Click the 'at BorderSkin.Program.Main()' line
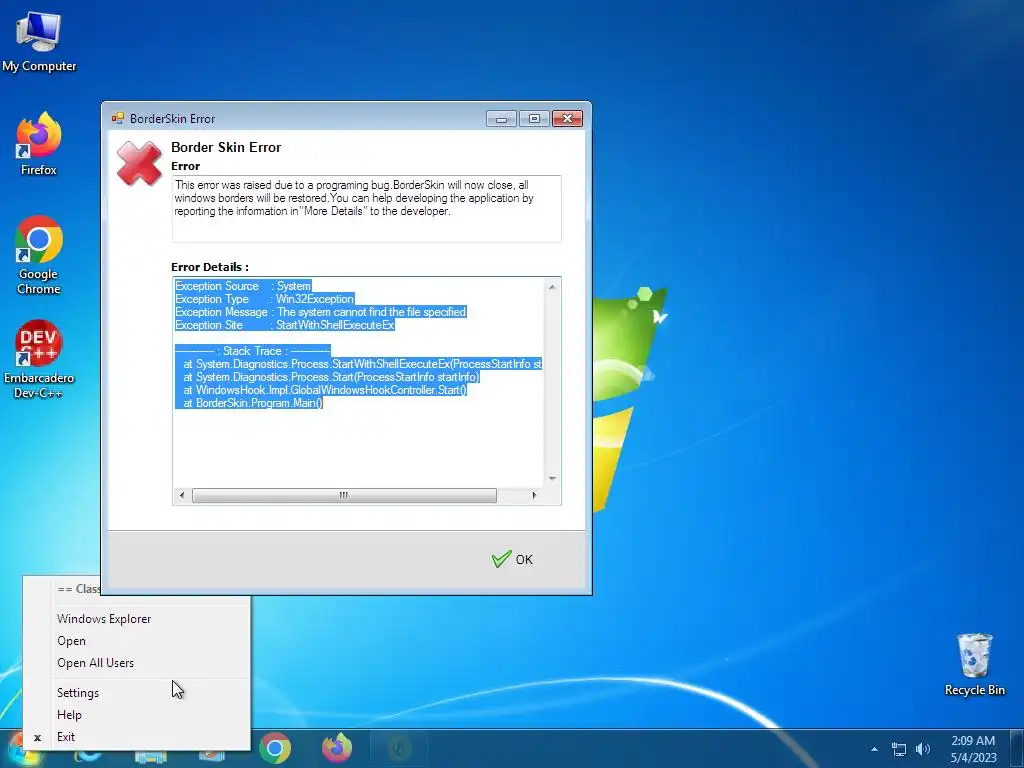Screen dimensions: 1024x768 click(249, 404)
